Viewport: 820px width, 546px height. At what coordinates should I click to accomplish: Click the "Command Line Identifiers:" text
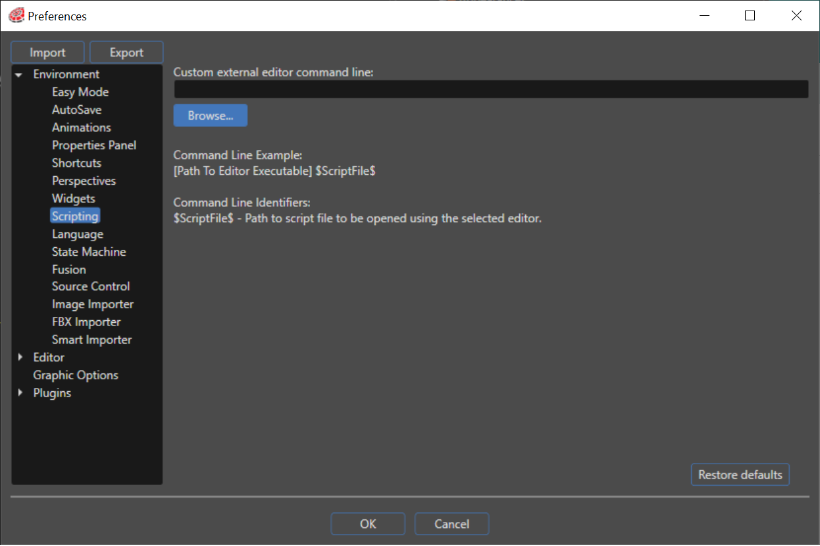click(x=242, y=202)
